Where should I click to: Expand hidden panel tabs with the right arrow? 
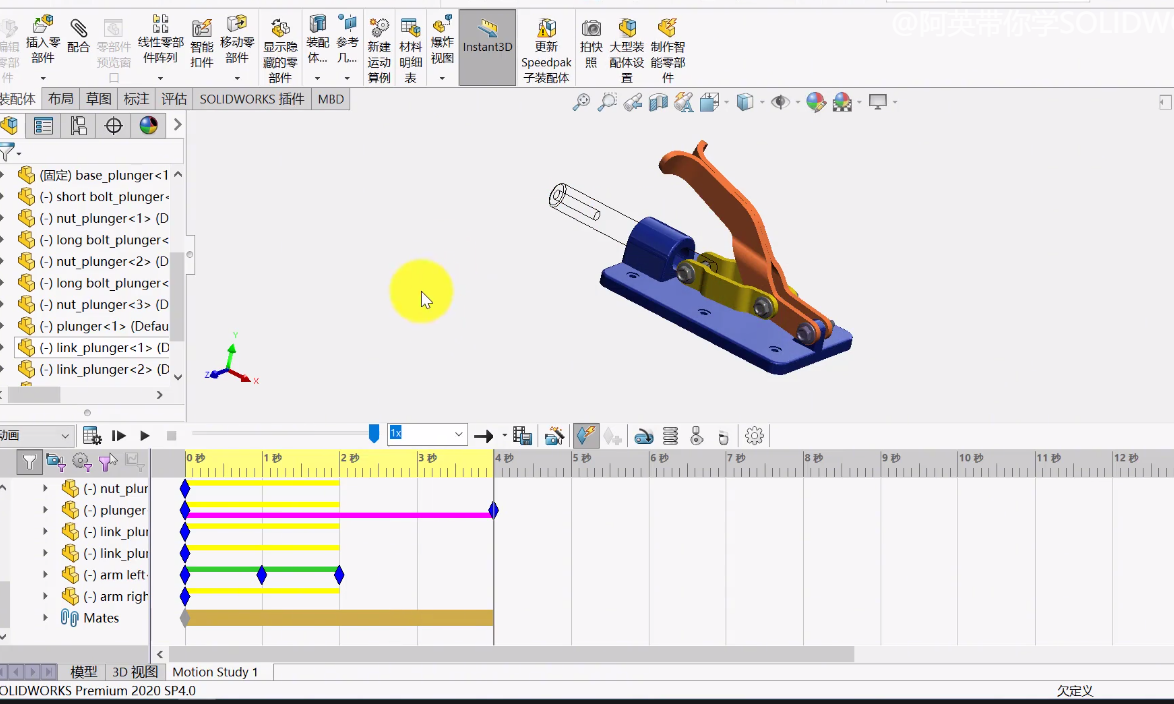[x=178, y=125]
